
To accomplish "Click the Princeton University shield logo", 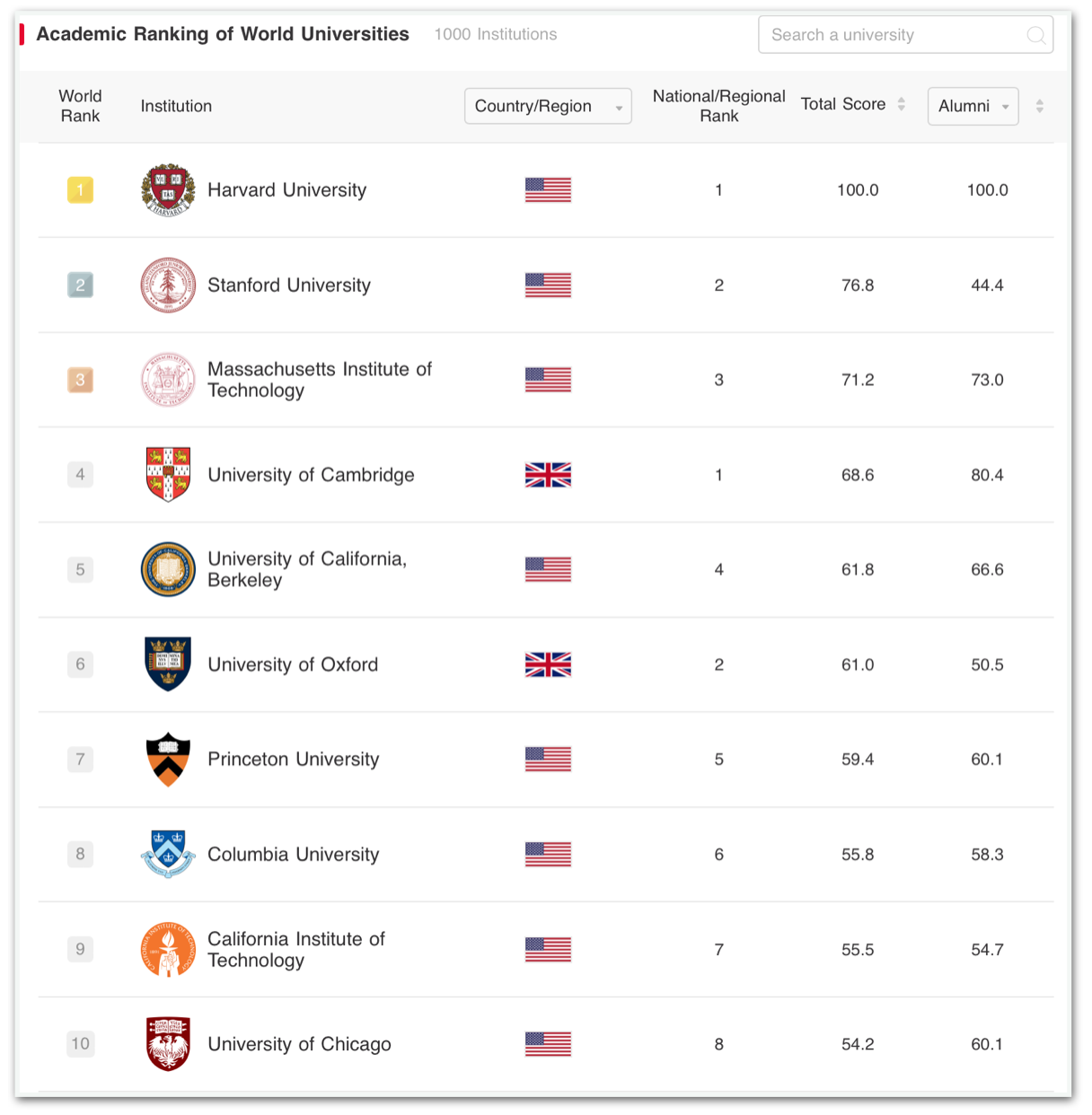I will [x=168, y=759].
